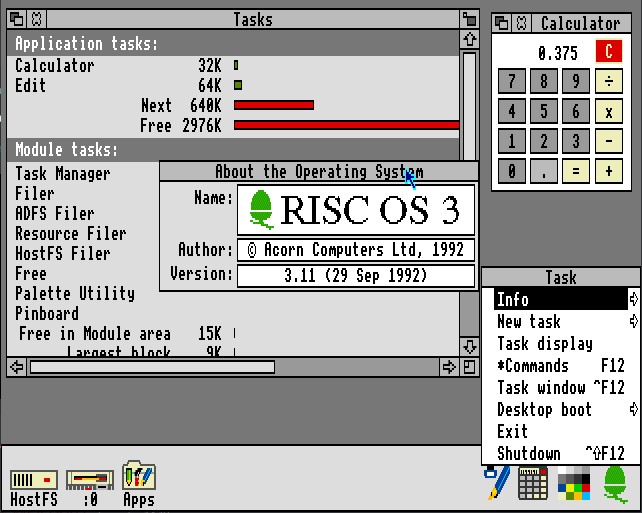Click calculator digit 6

576,111
